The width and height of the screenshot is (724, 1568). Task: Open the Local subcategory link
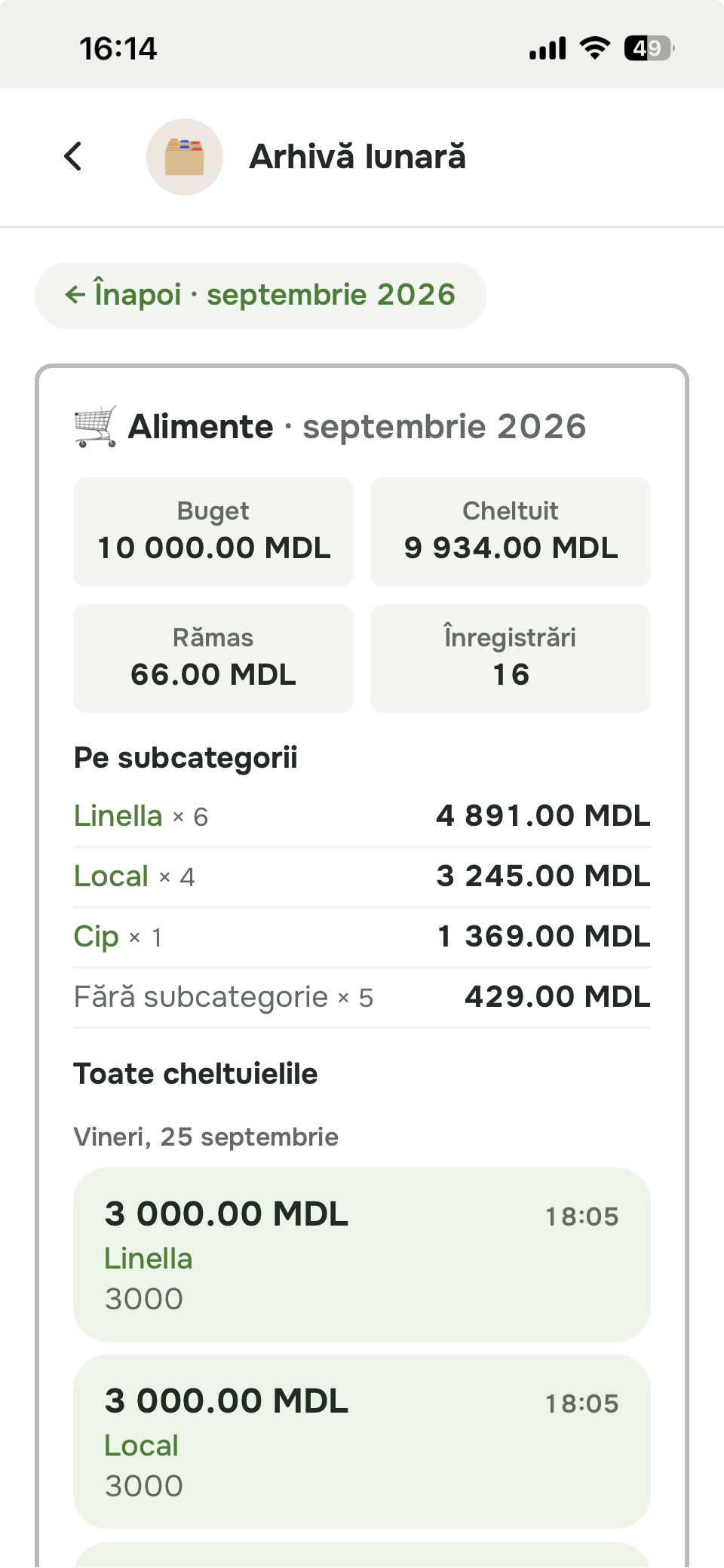click(112, 876)
